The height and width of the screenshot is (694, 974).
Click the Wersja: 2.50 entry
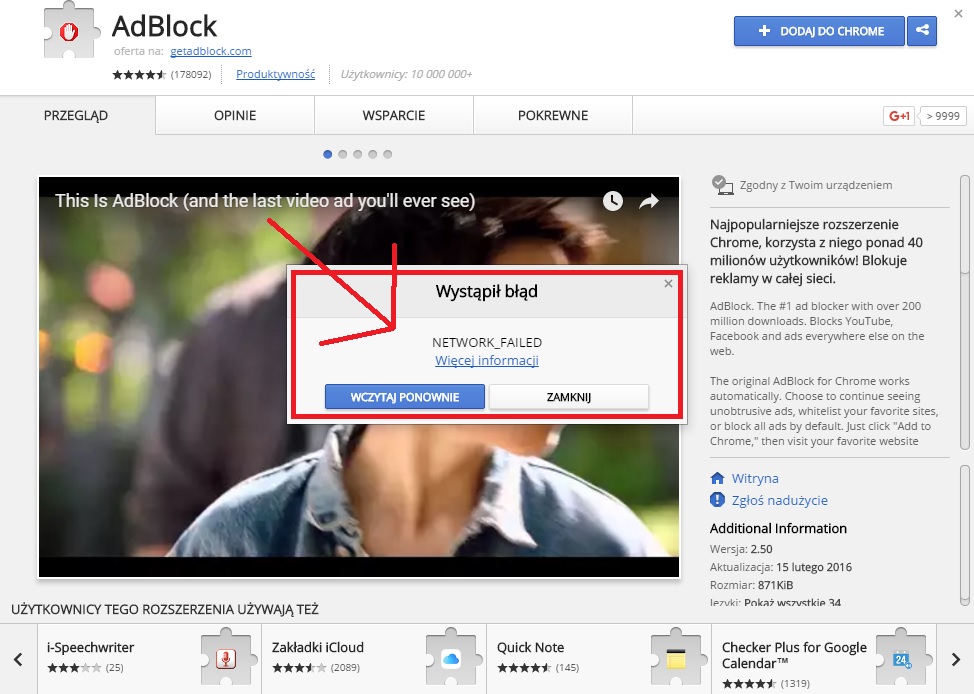click(741, 549)
